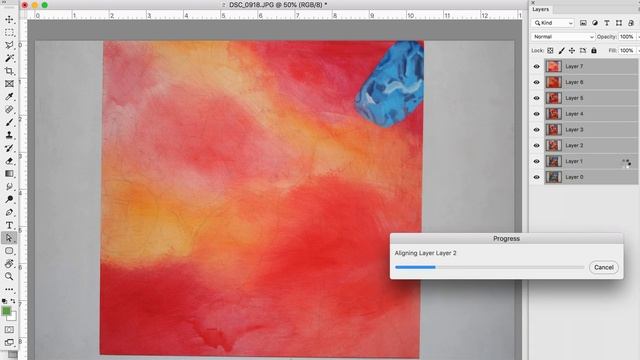Screen dimensions: 640x360
Task: Toggle prevent artboard auto-nesting lock
Action: click(583, 51)
